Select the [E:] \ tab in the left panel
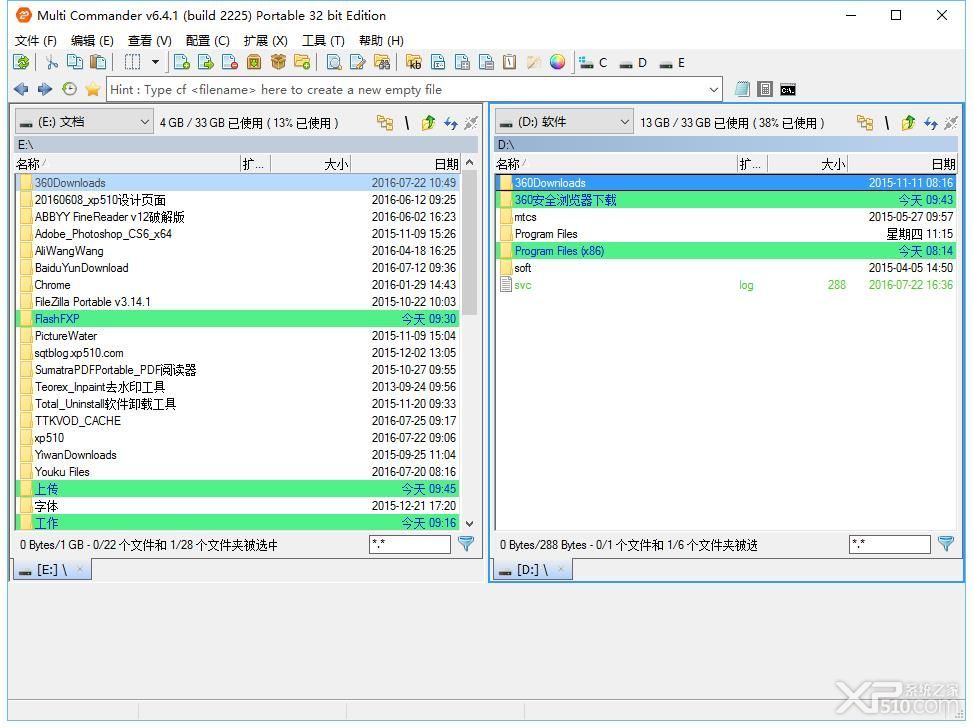 (52, 569)
